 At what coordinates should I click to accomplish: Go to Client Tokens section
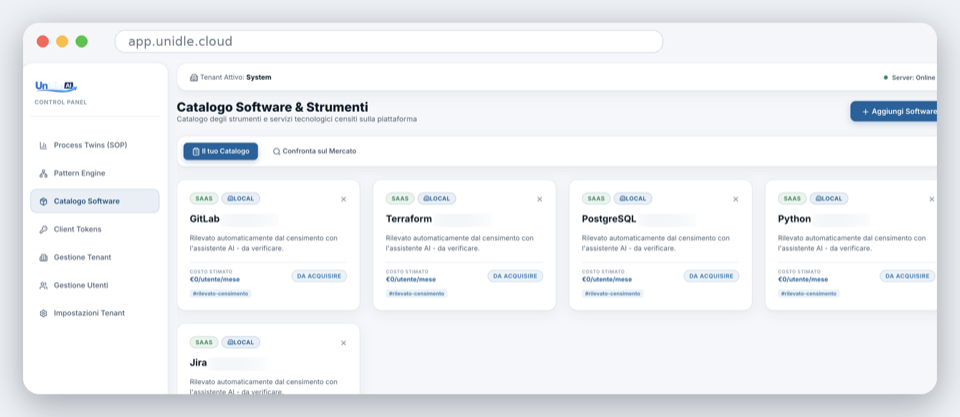95,229
